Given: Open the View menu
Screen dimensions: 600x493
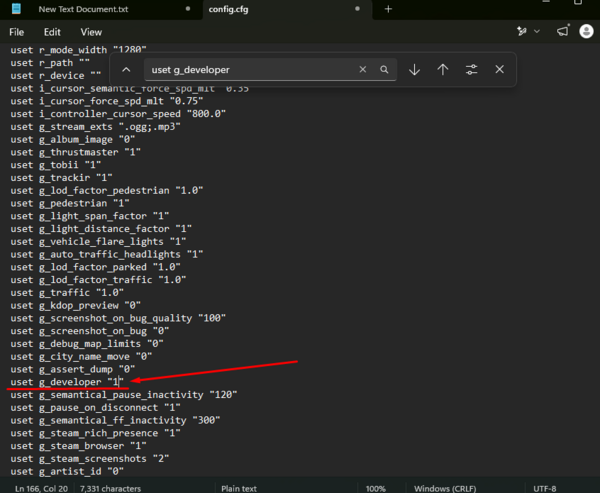Looking at the screenshot, I should pos(91,32).
